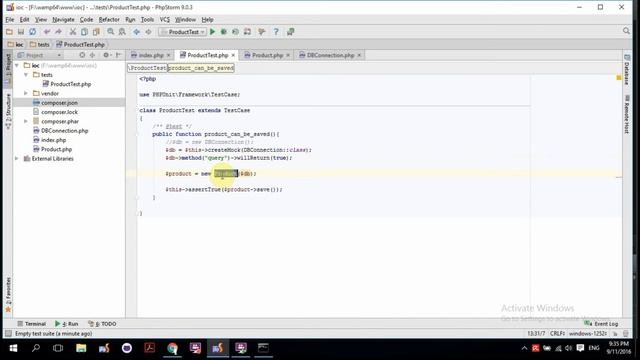Expand the composer.phar node

pos(26,121)
